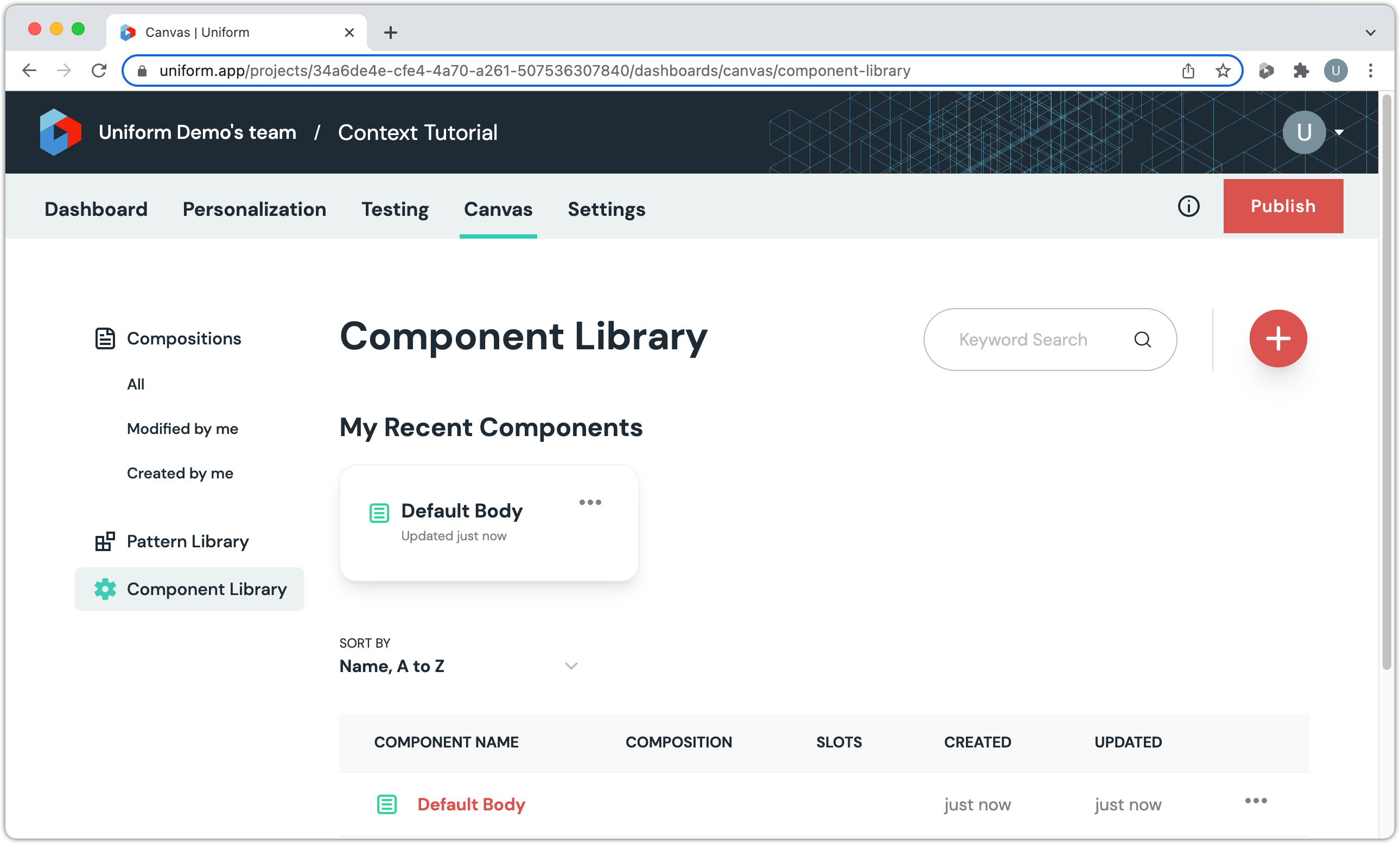Click into the Keyword Search field

[x=1023, y=340]
